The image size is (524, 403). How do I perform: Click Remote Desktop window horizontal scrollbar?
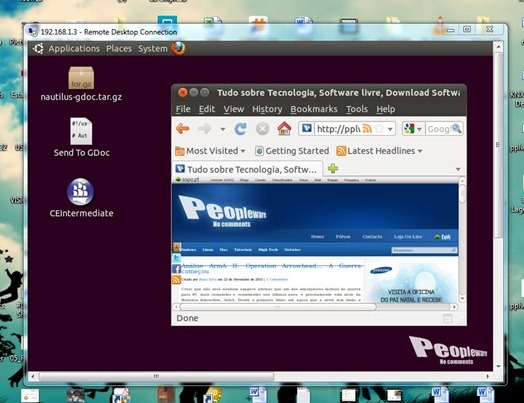click(156, 377)
